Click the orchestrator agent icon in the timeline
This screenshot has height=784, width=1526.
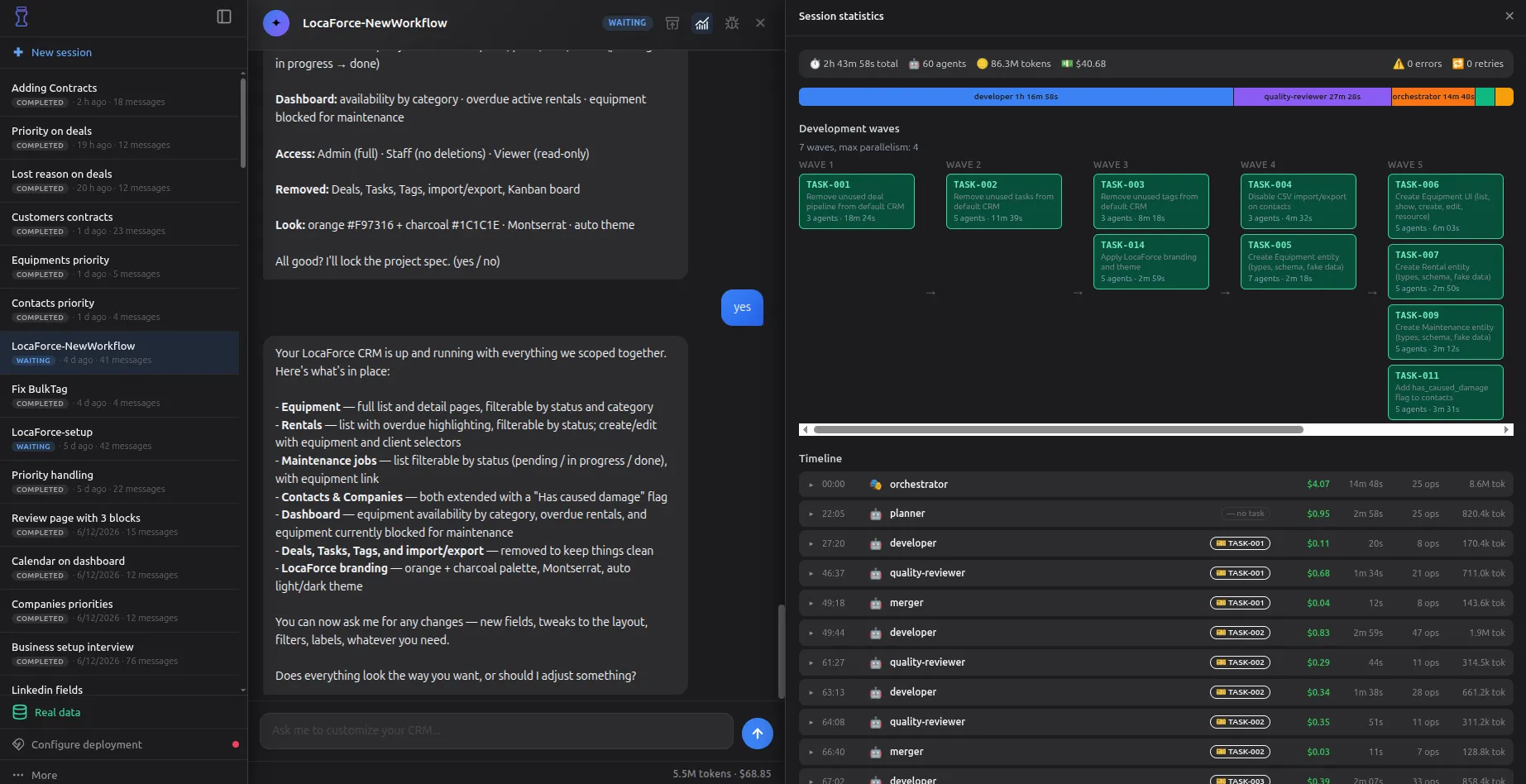876,485
